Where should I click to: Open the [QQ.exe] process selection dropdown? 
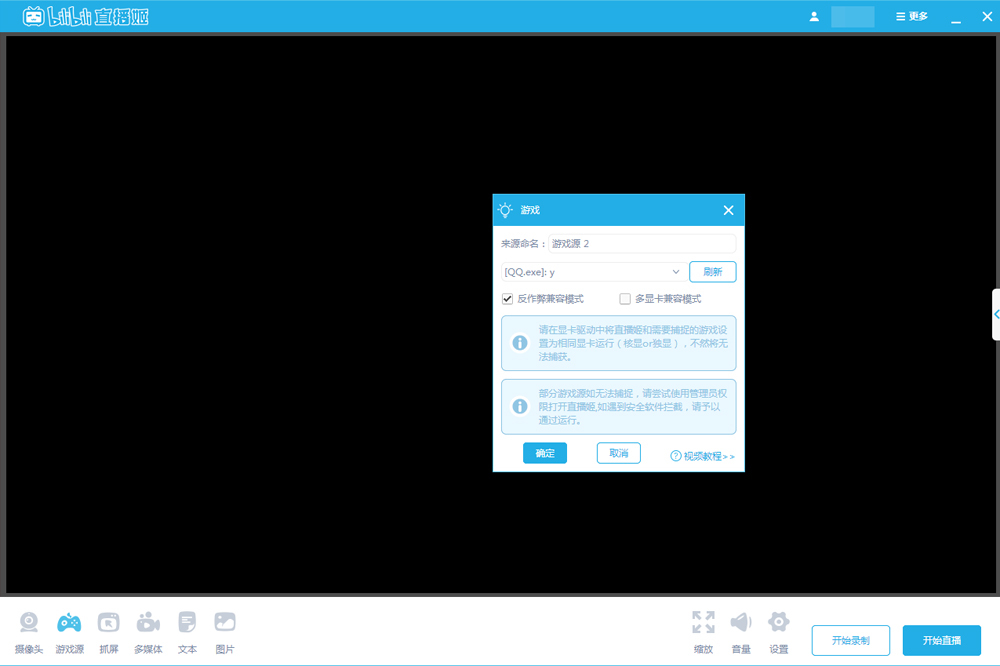(590, 271)
